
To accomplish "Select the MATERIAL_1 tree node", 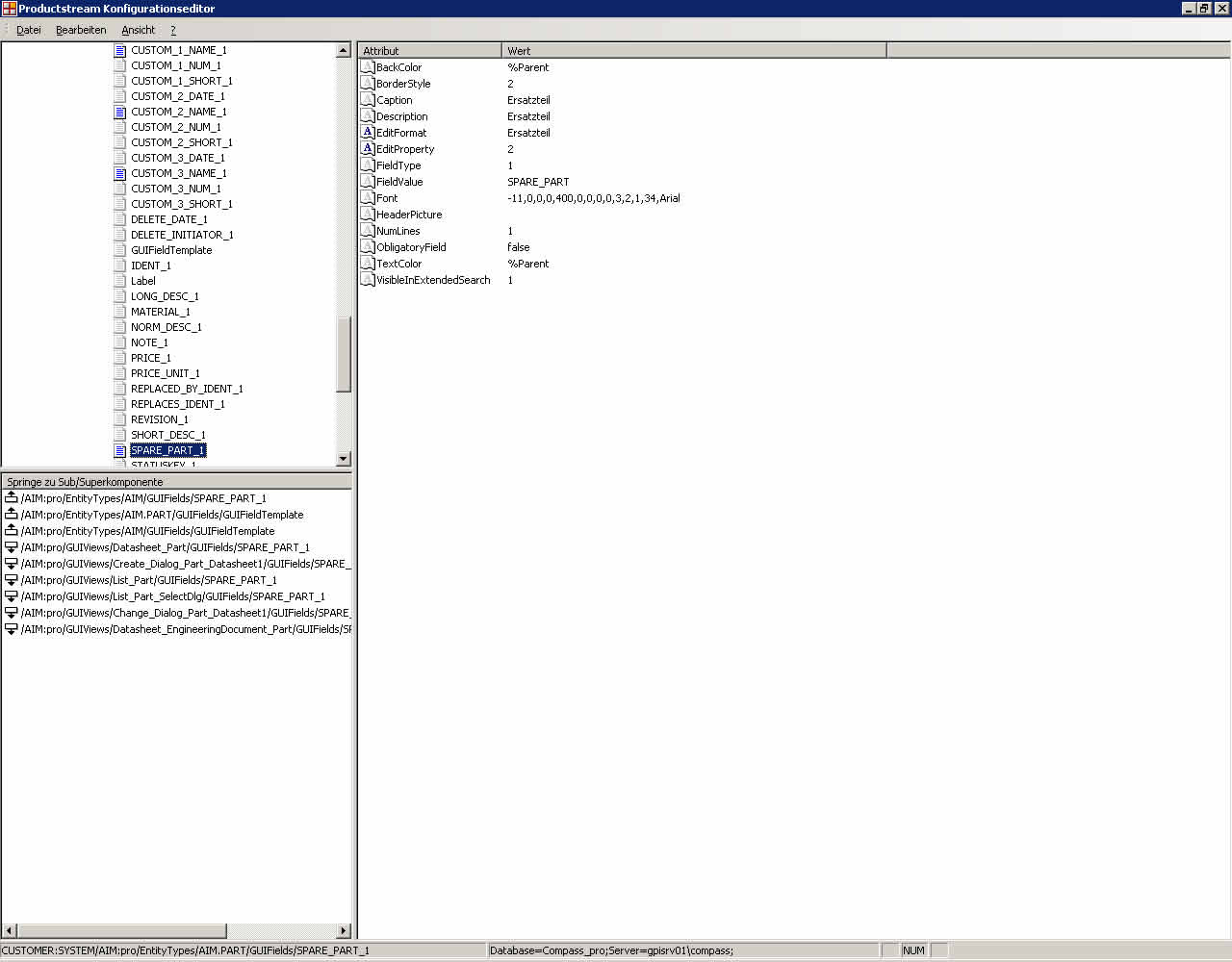I will (161, 312).
